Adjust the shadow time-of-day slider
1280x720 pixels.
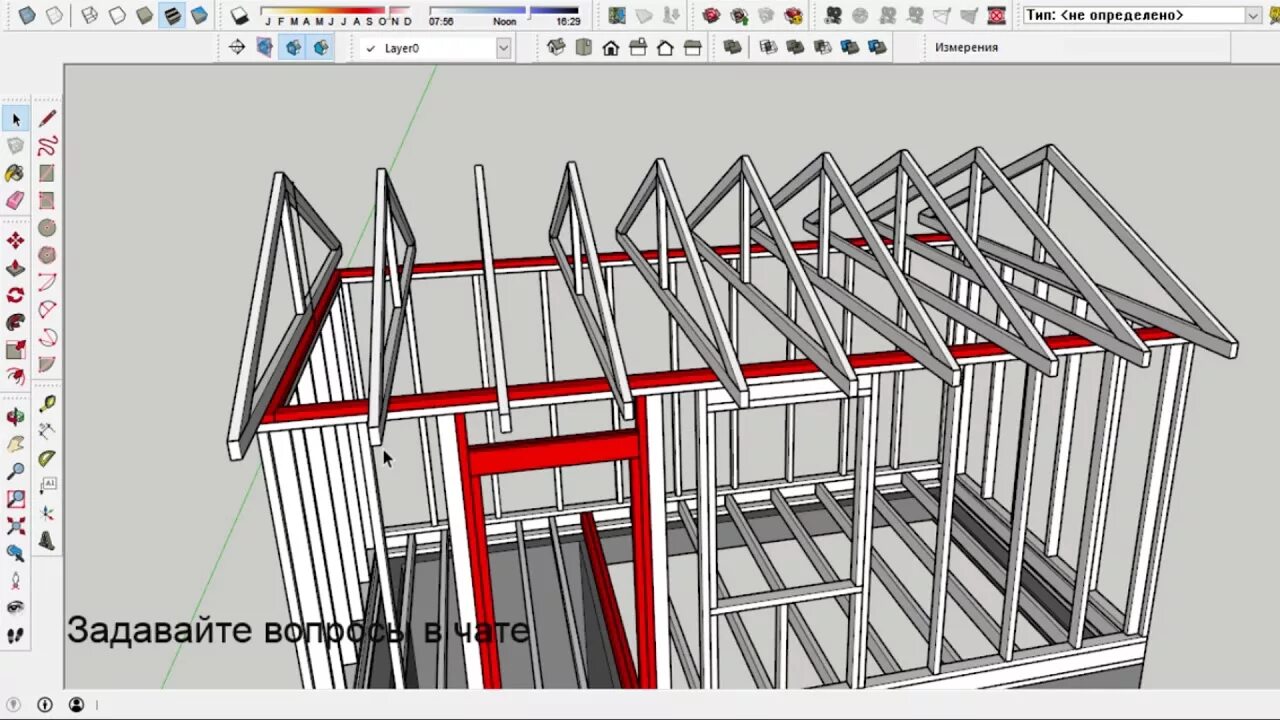pos(504,15)
